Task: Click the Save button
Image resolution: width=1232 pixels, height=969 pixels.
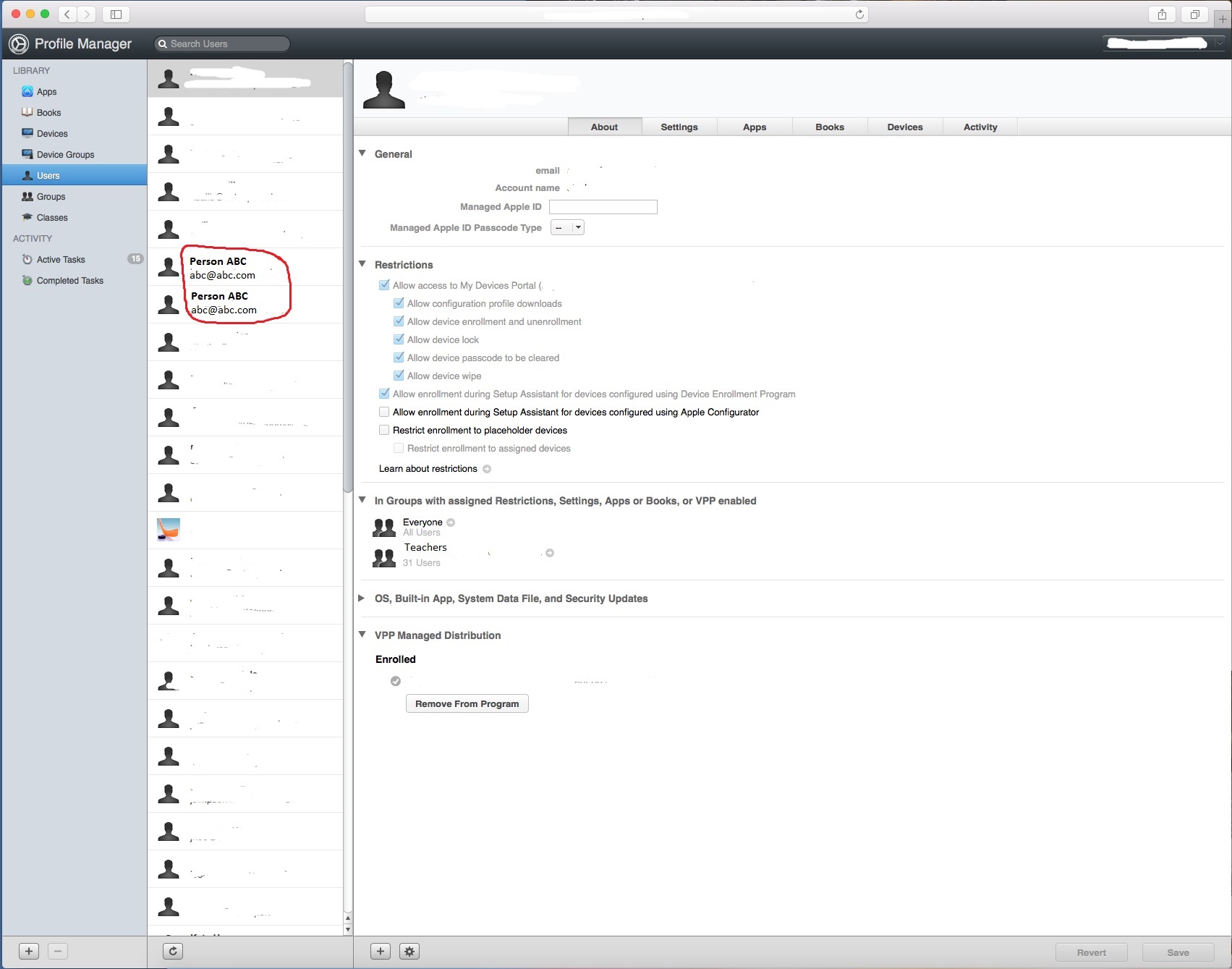Action: tap(1178, 952)
